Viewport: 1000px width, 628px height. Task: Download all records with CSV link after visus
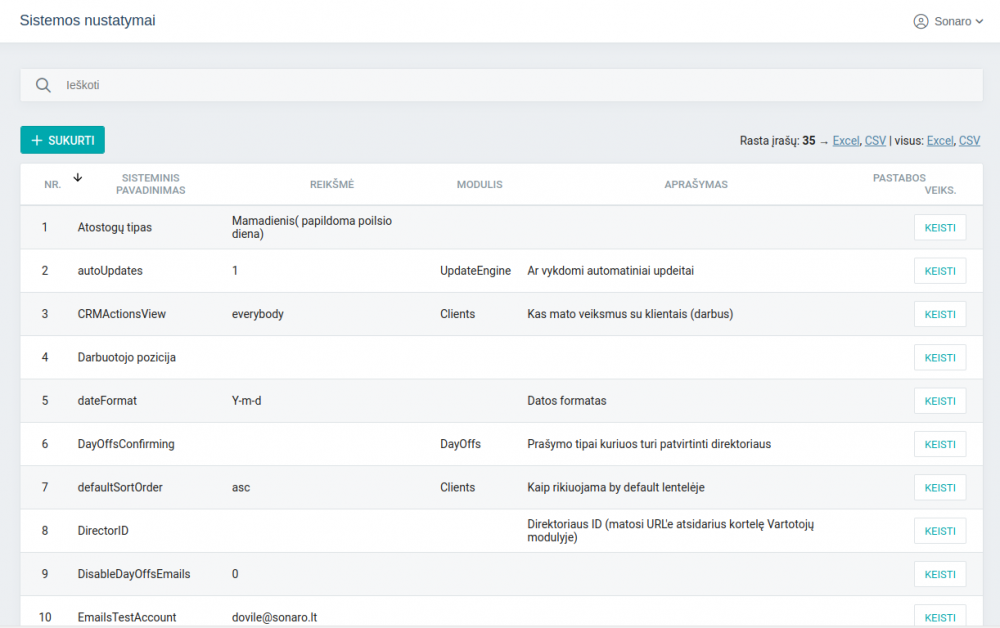(969, 141)
